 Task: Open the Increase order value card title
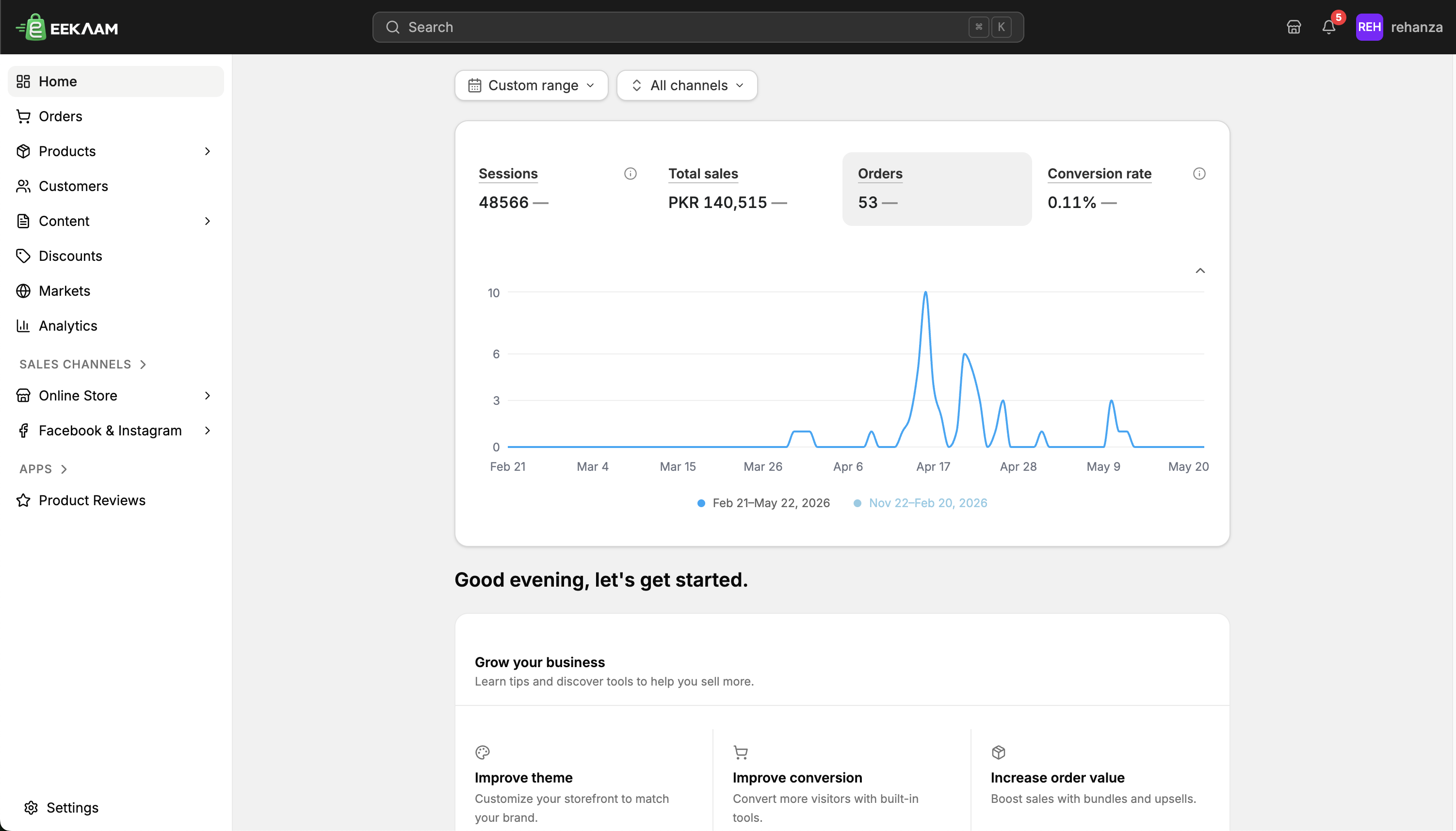coord(1057,777)
